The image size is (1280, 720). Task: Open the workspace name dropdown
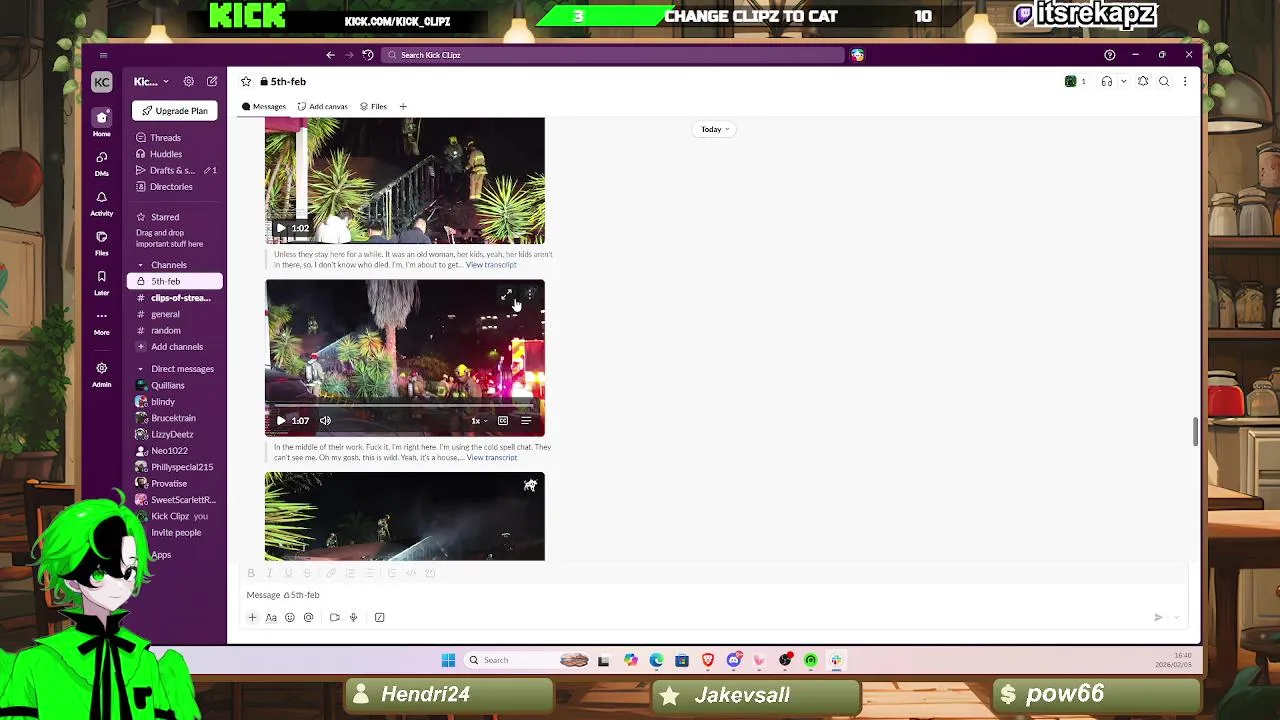click(x=151, y=82)
